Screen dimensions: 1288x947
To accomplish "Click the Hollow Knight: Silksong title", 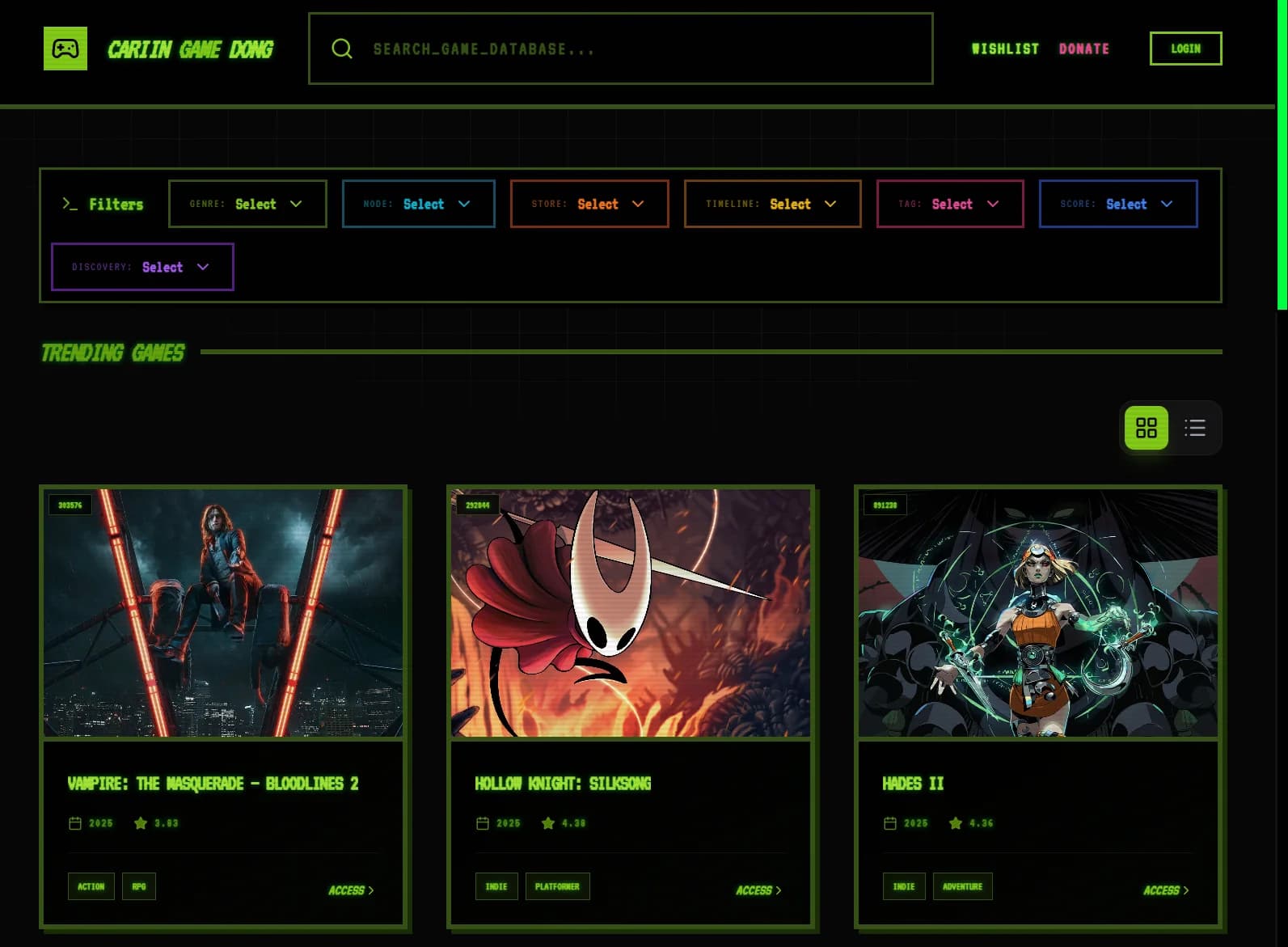I will point(564,784).
